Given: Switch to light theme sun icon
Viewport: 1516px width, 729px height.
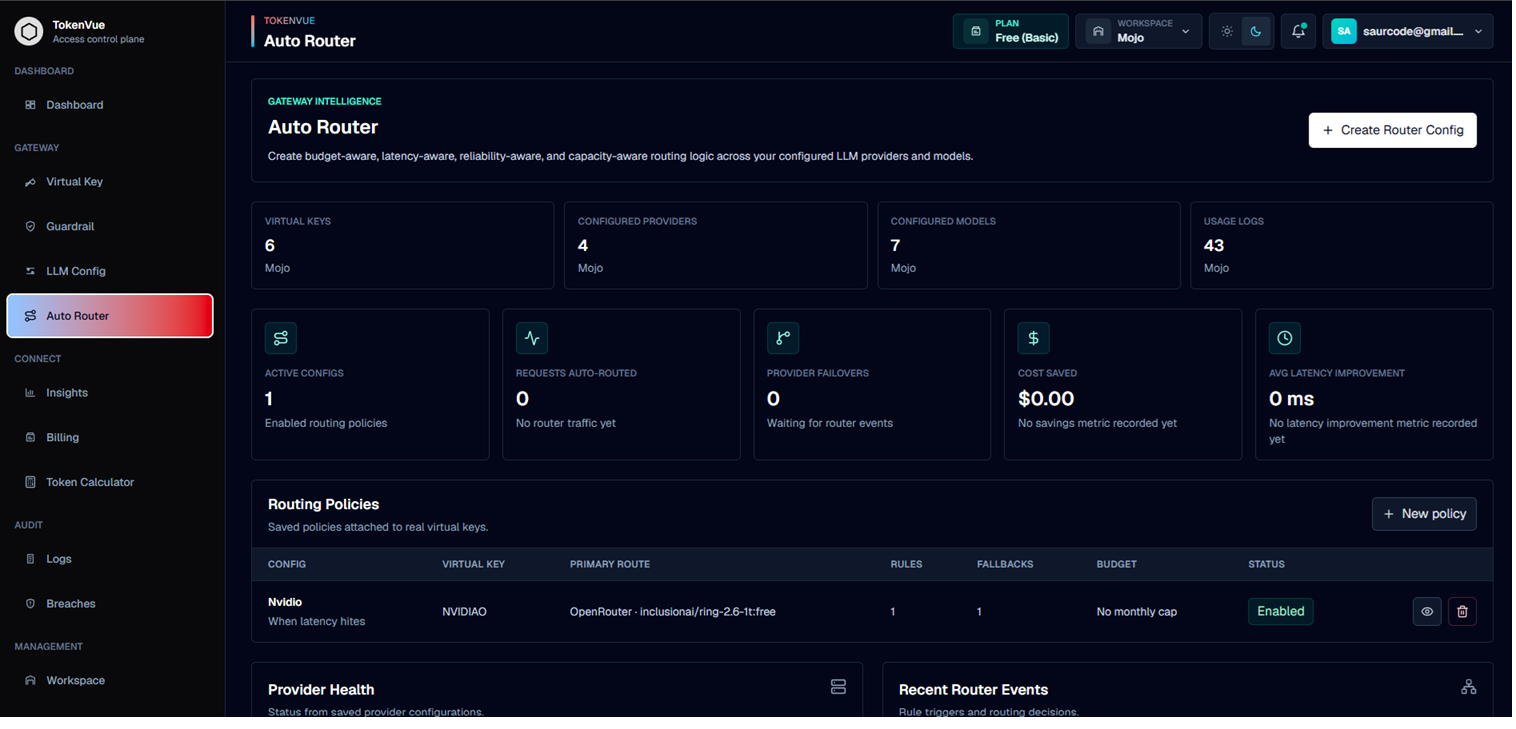Looking at the screenshot, I should (x=1227, y=31).
